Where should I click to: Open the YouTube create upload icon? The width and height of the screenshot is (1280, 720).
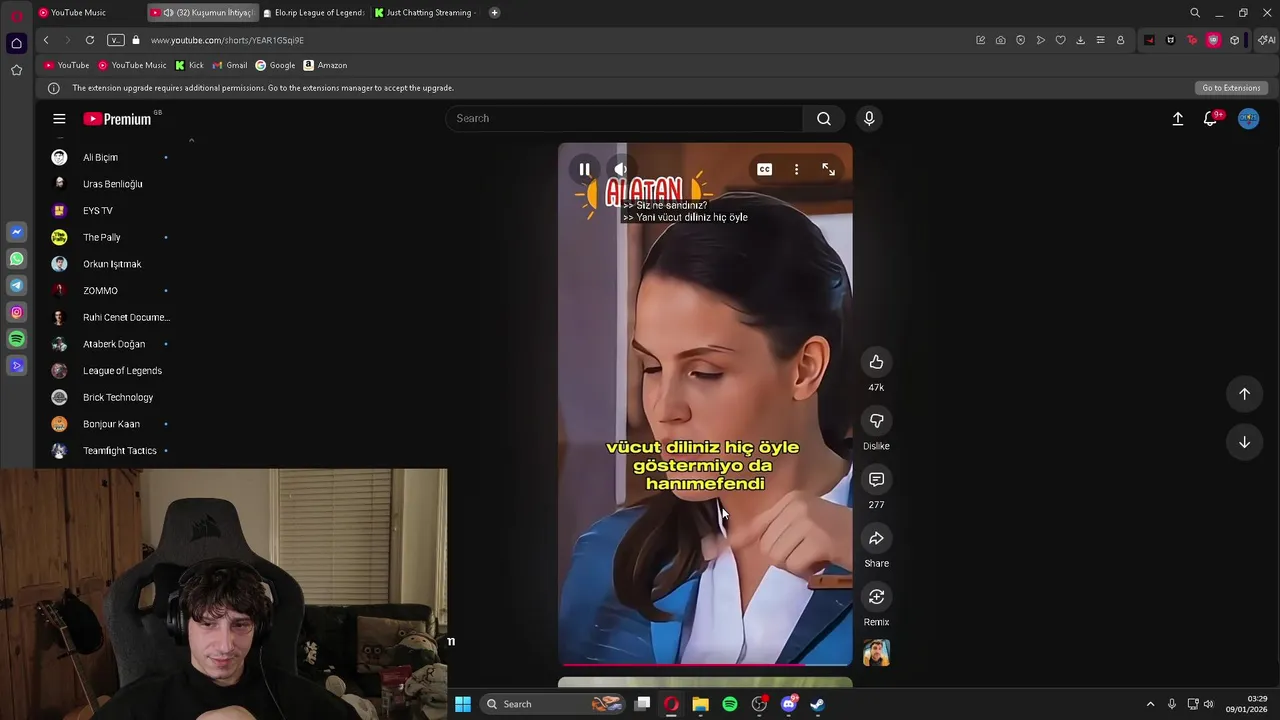tap(1178, 118)
